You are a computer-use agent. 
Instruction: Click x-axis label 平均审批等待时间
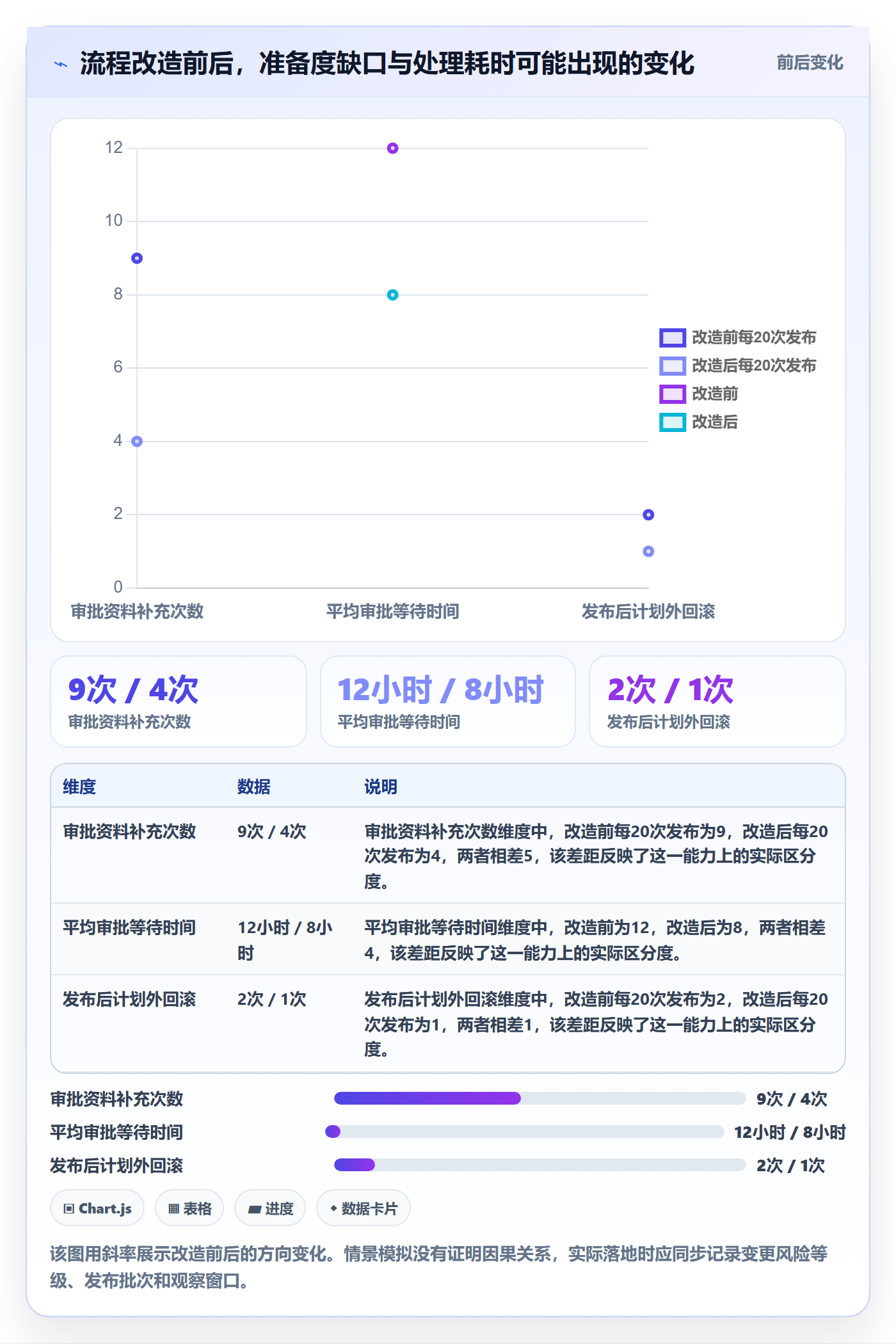pos(393,611)
